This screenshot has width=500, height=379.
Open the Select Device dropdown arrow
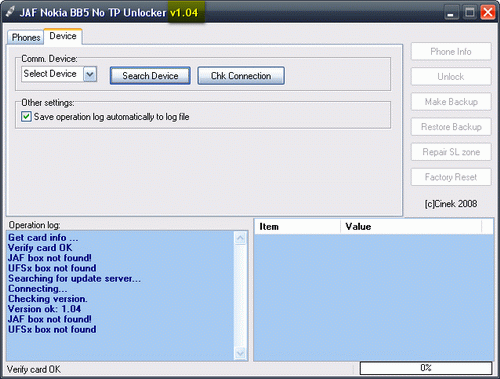(90, 74)
